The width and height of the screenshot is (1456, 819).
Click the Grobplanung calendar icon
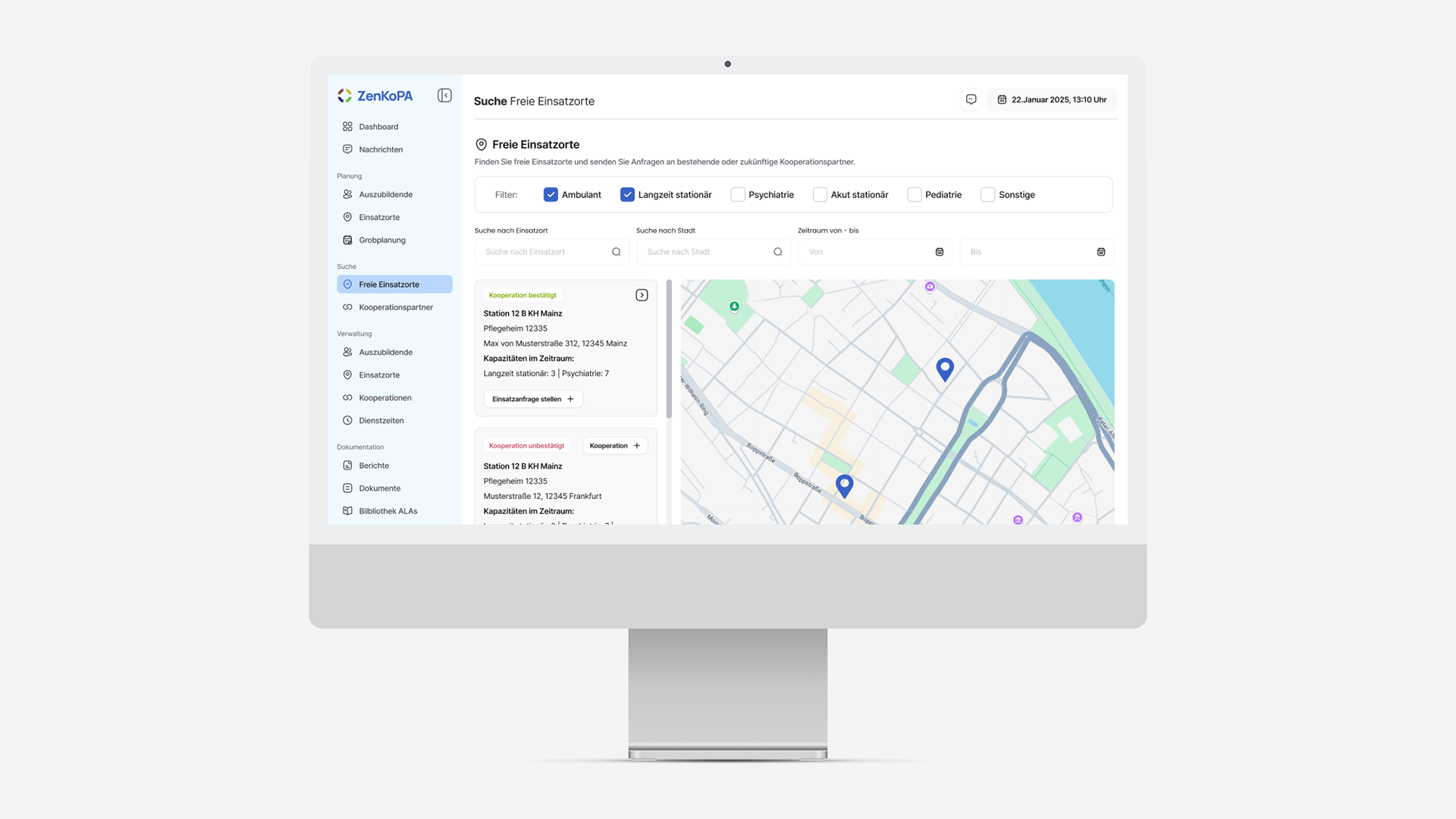[347, 240]
